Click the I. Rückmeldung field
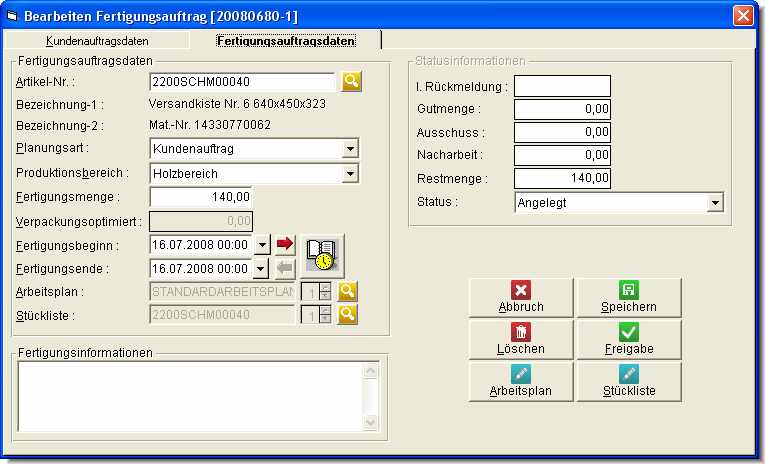Image resolution: width=765 pixels, height=464 pixels. pyautogui.click(x=562, y=86)
